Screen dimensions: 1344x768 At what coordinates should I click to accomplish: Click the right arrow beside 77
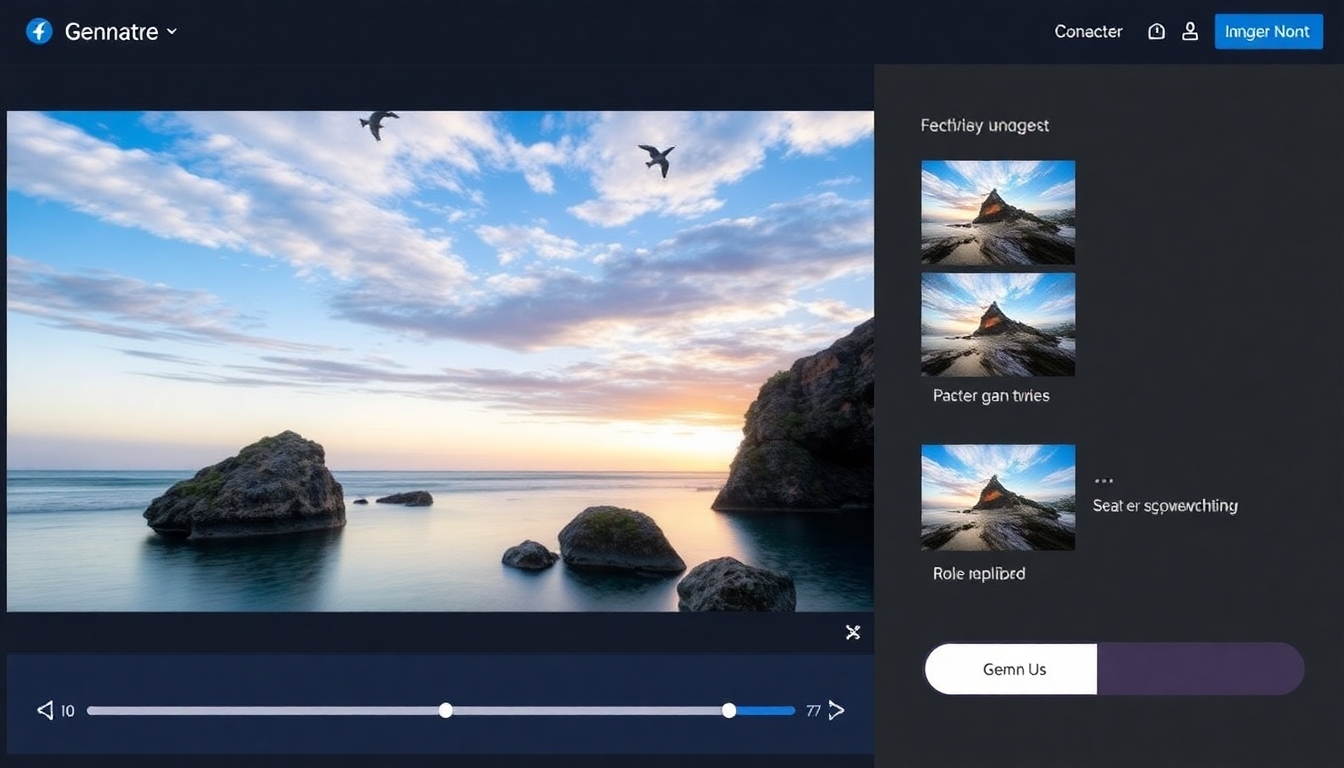[837, 711]
